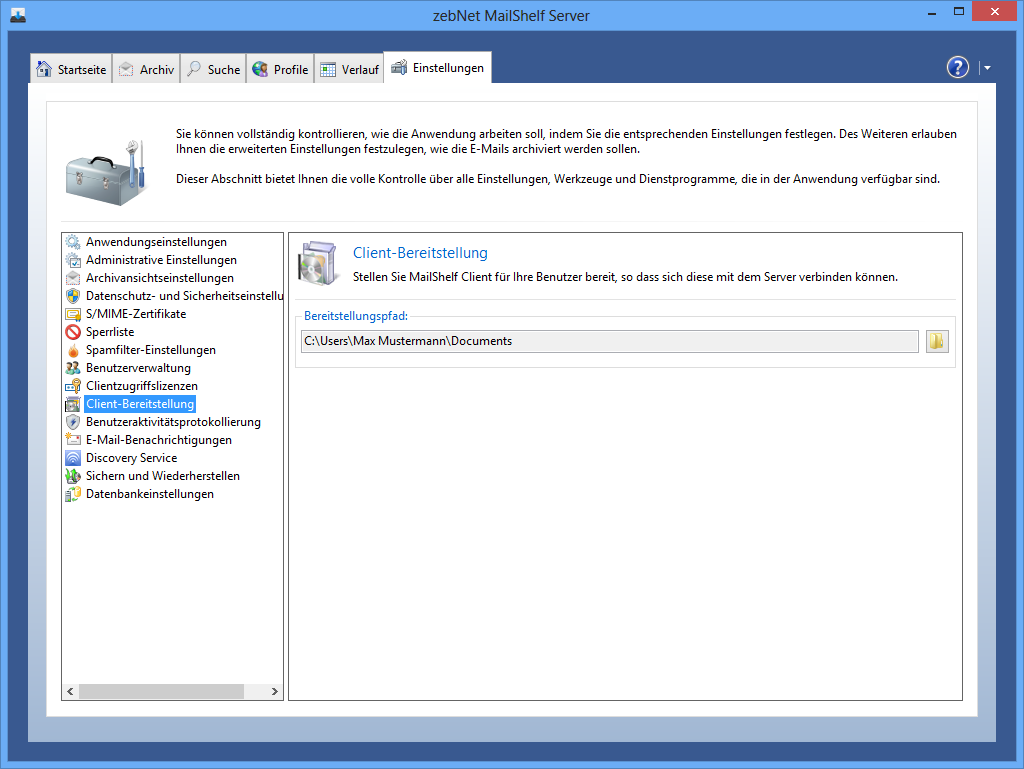Click the users icon of Benutzerverwaltung
The height and width of the screenshot is (769, 1024).
point(73,368)
